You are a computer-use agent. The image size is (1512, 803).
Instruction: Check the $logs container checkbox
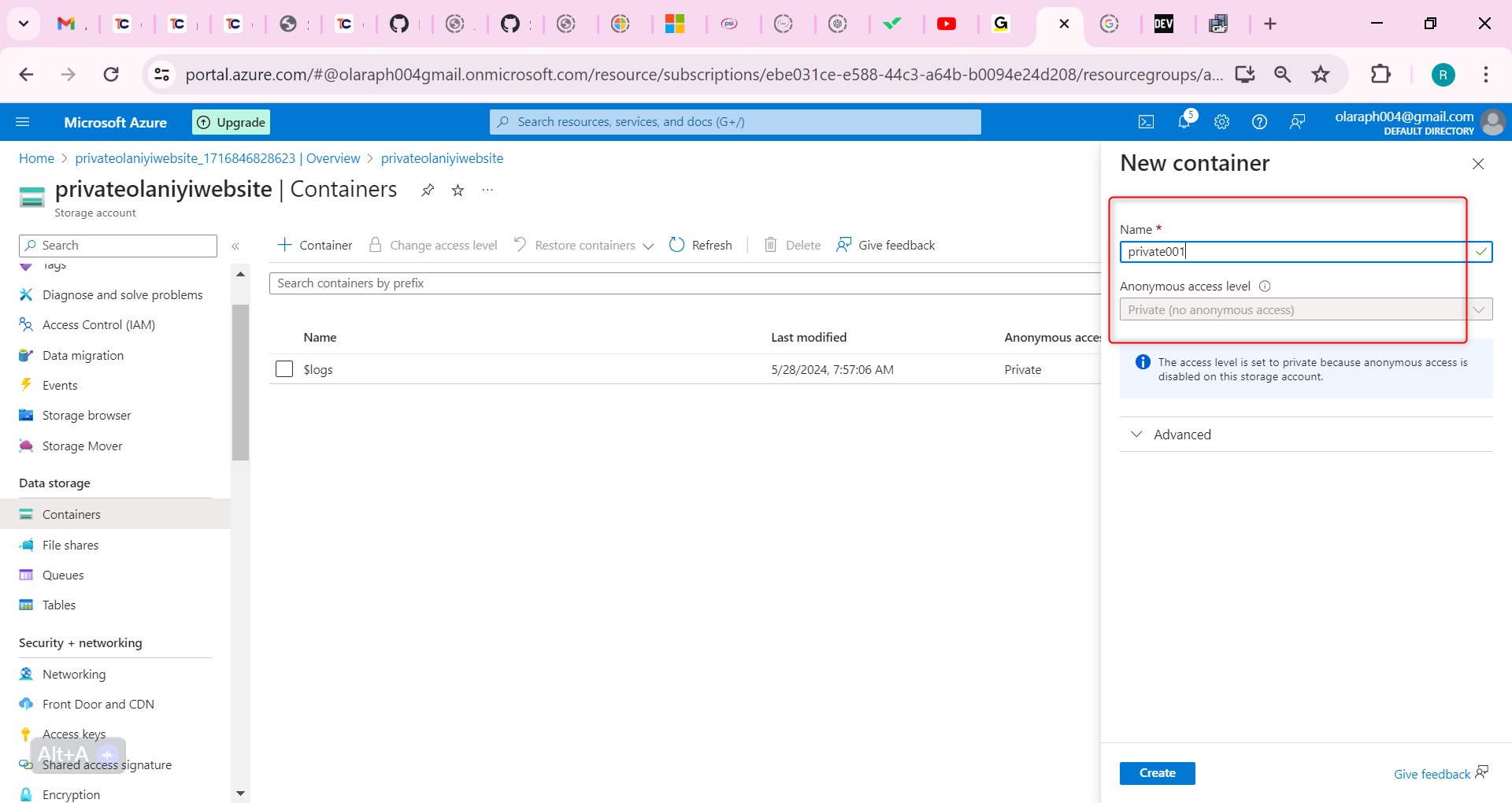(x=284, y=369)
